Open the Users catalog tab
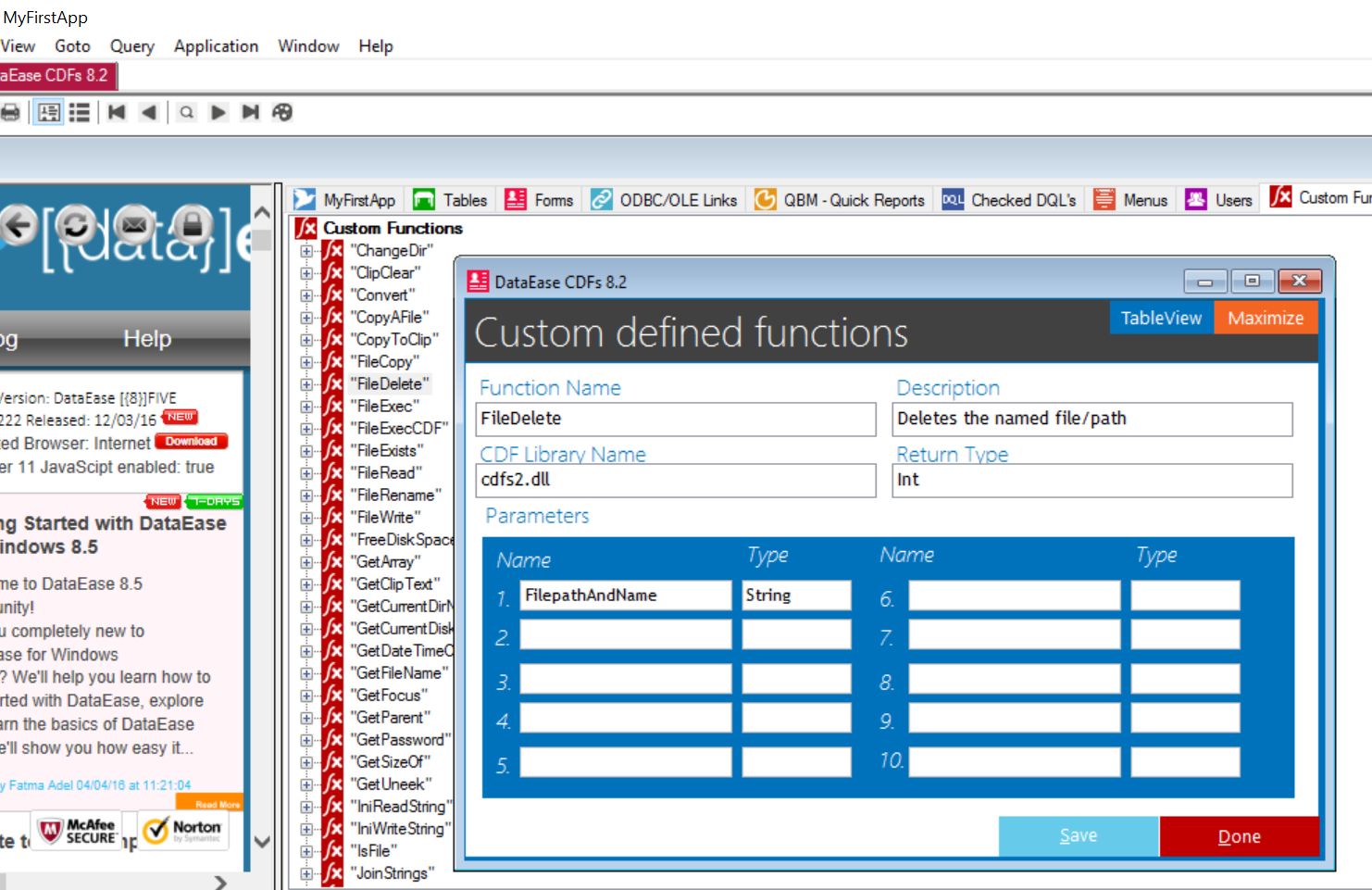The image size is (1372, 890). [1219, 200]
